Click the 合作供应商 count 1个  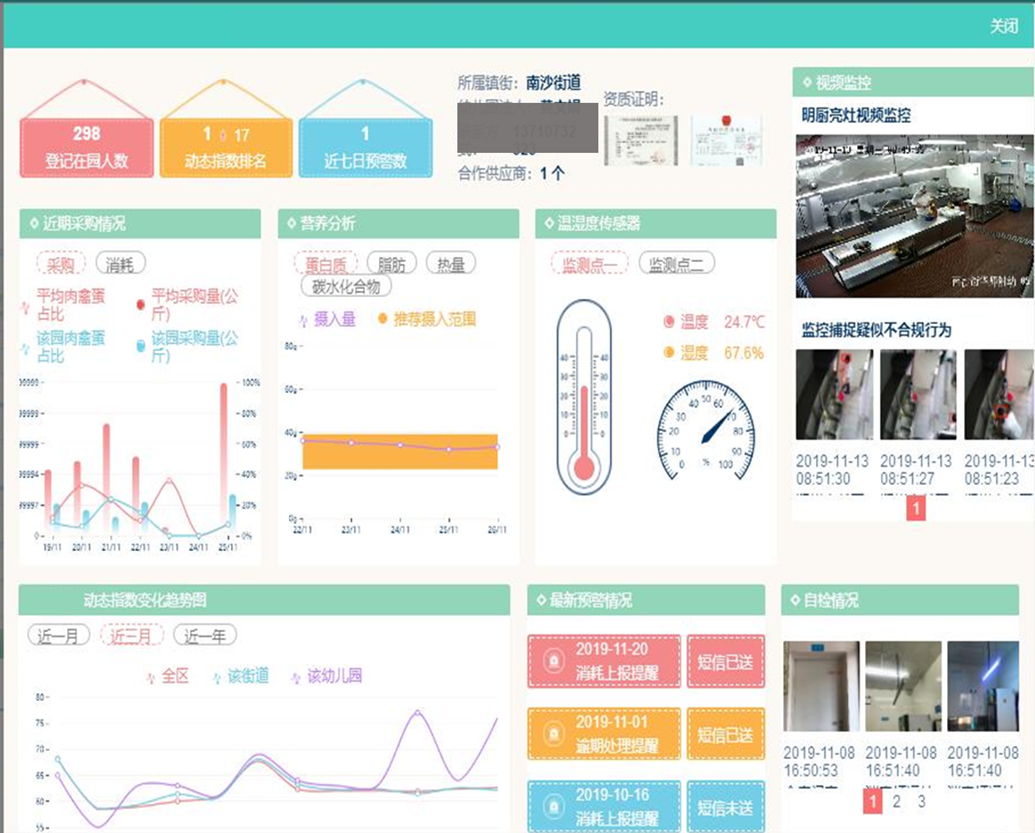(x=552, y=174)
